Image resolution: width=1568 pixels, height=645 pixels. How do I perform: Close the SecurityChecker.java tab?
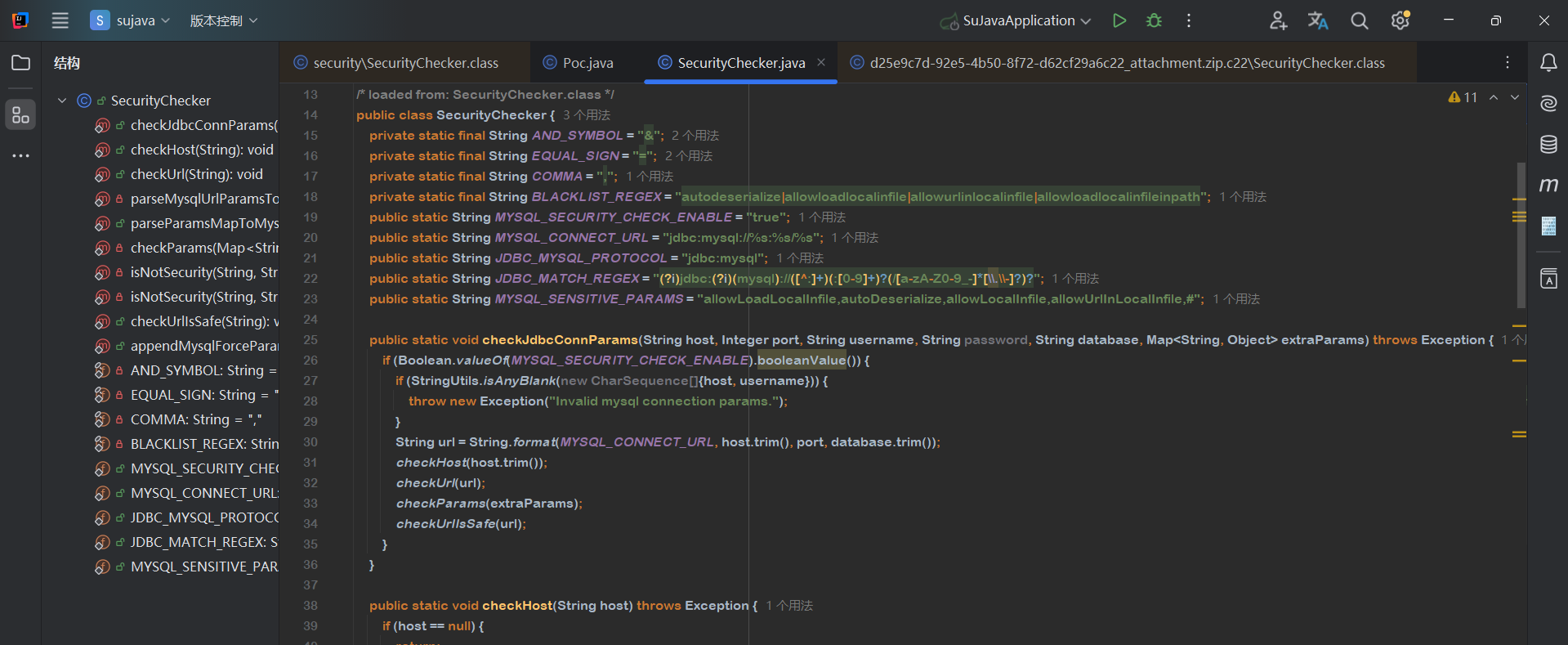pos(821,63)
